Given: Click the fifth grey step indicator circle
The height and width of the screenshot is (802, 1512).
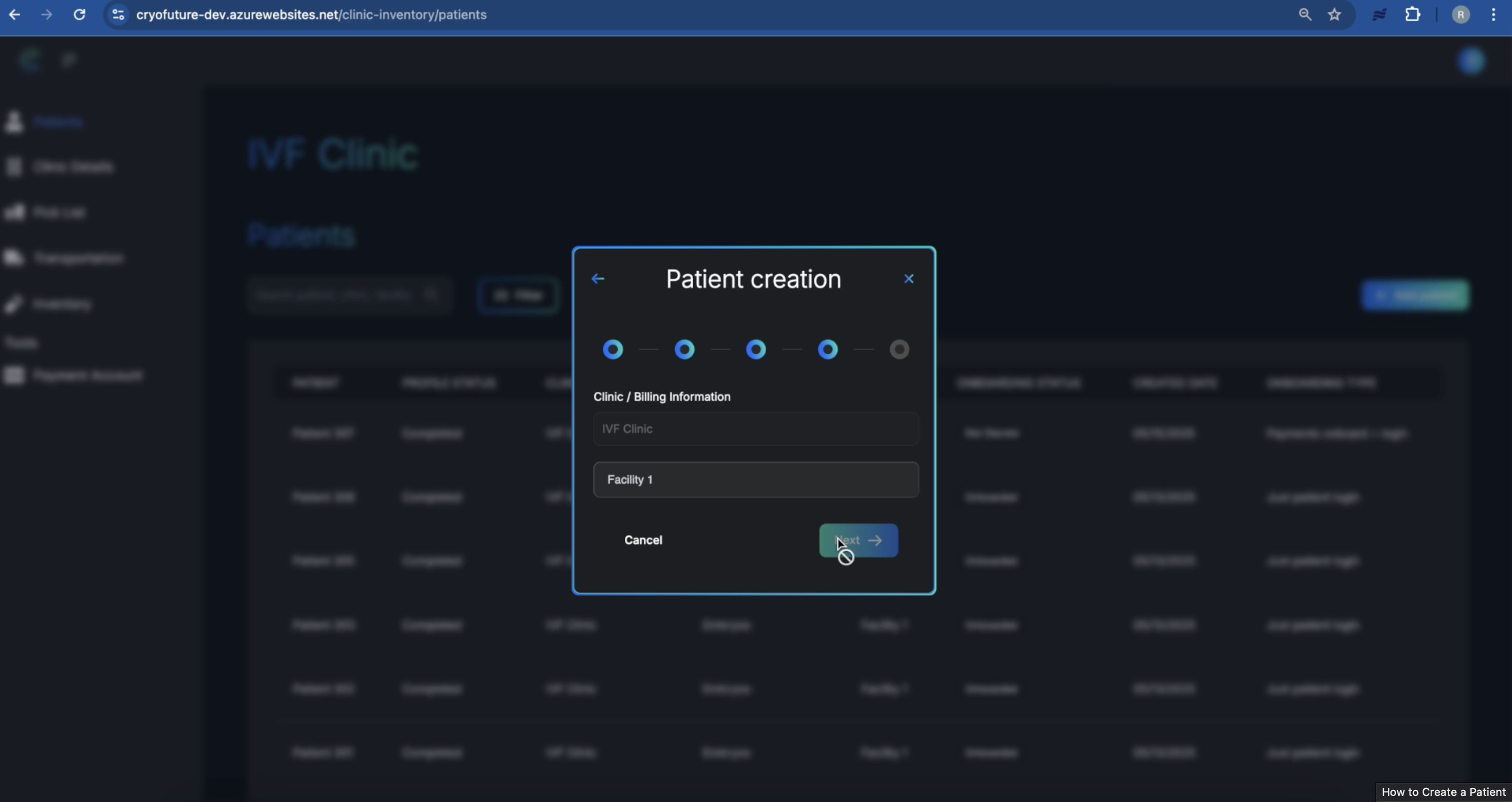Looking at the screenshot, I should coord(899,350).
